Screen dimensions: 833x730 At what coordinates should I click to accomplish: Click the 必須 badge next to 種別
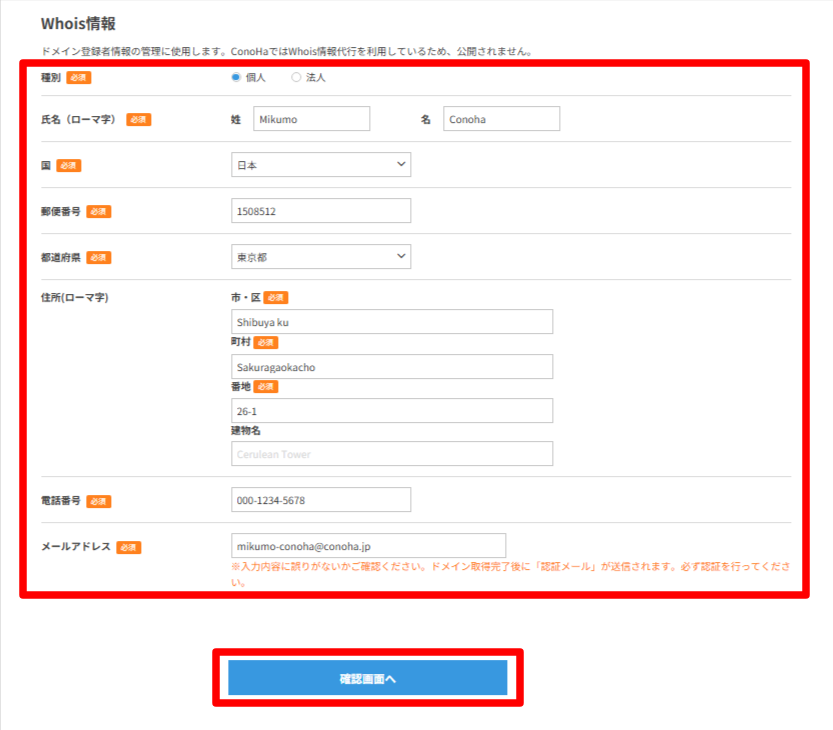tap(79, 77)
